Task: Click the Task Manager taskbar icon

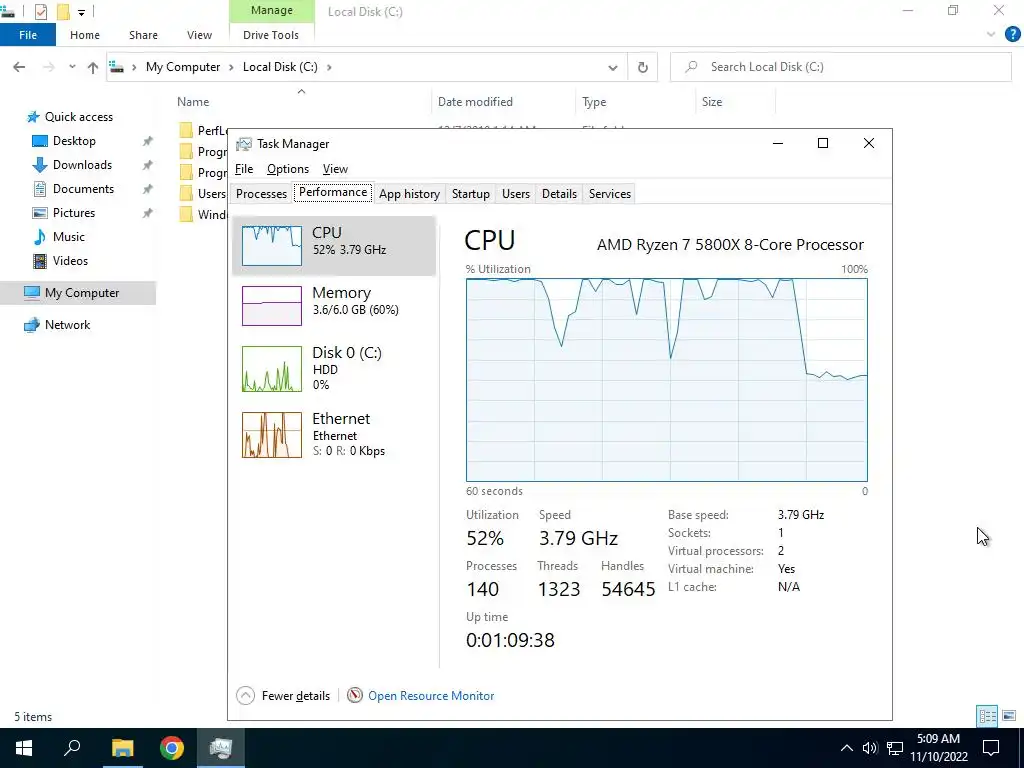Action: 221,748
